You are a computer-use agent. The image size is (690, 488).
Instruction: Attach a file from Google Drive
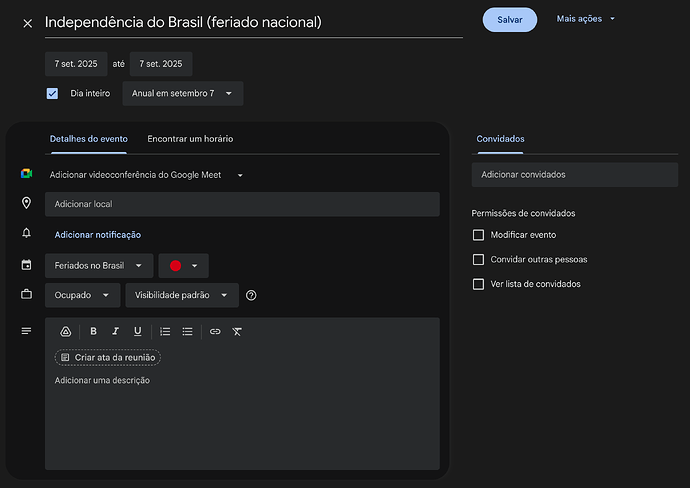tap(66, 331)
